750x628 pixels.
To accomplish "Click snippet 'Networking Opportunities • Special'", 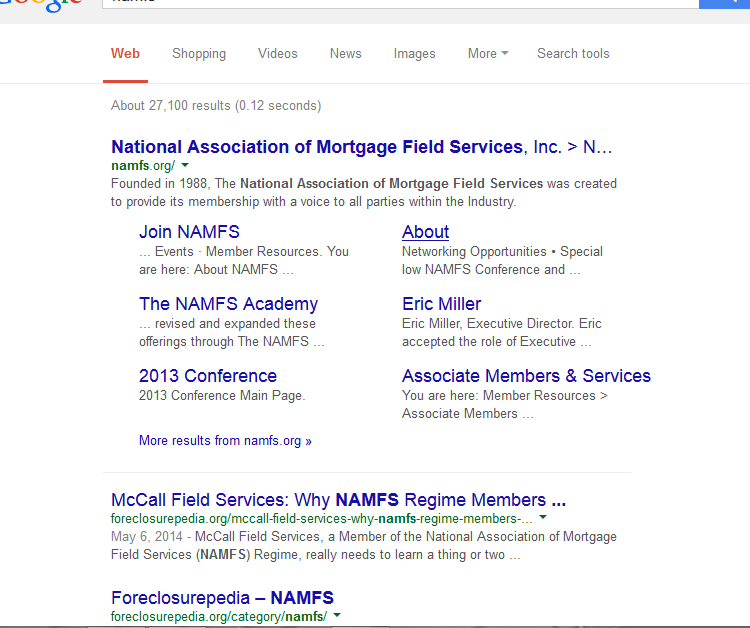I will 502,252.
